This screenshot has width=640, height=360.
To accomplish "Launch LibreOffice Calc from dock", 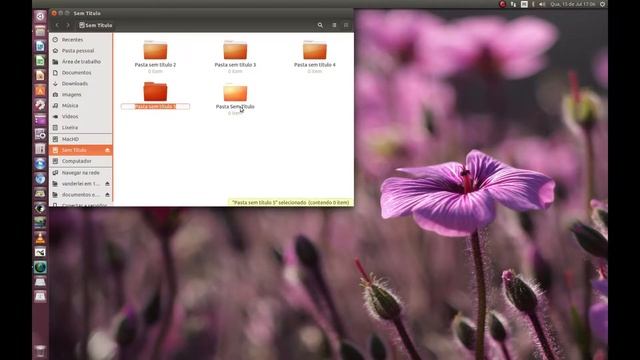I will tap(40, 61).
